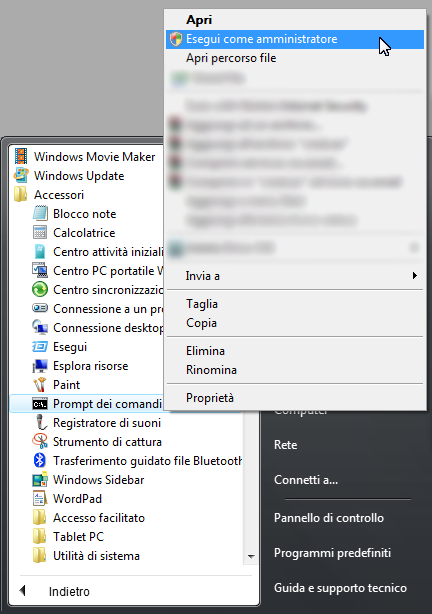Image resolution: width=432 pixels, height=614 pixels.
Task: Open the Invia a submenu arrow
Action: [414, 276]
